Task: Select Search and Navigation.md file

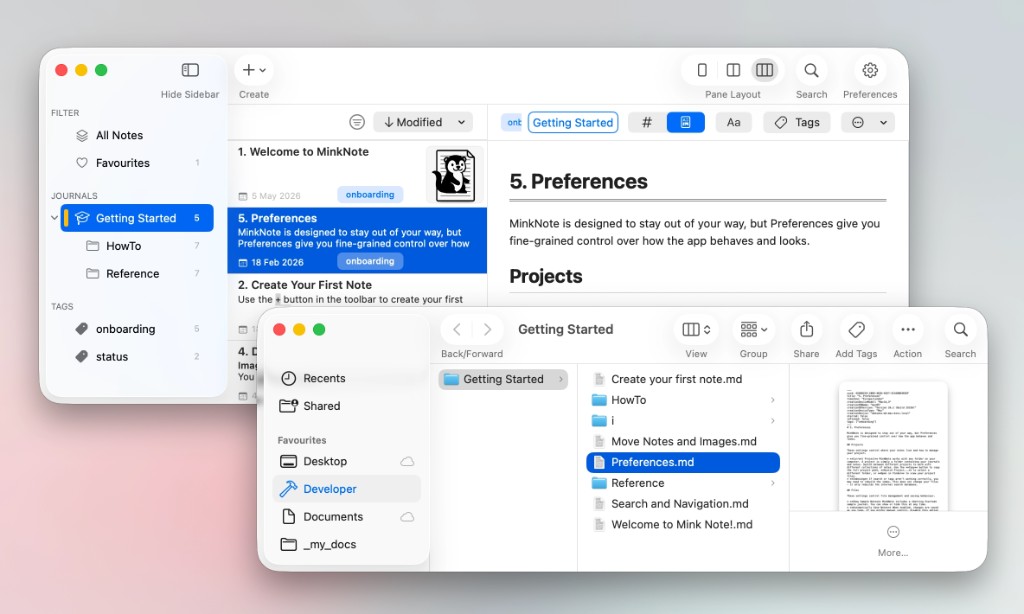Action: (x=683, y=504)
